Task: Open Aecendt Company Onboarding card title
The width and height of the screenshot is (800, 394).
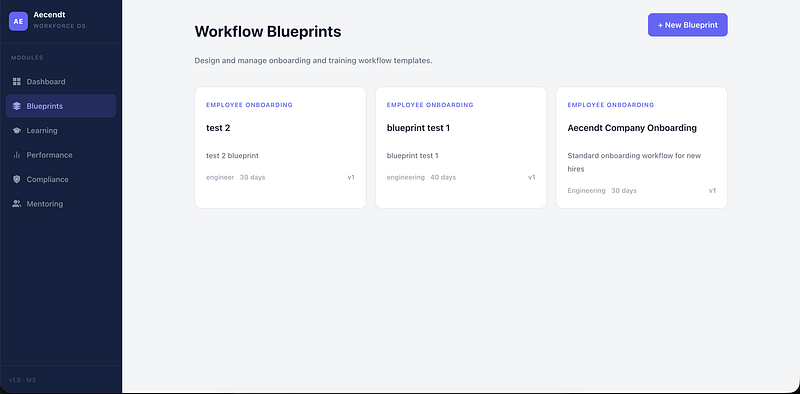Action: pos(632,128)
